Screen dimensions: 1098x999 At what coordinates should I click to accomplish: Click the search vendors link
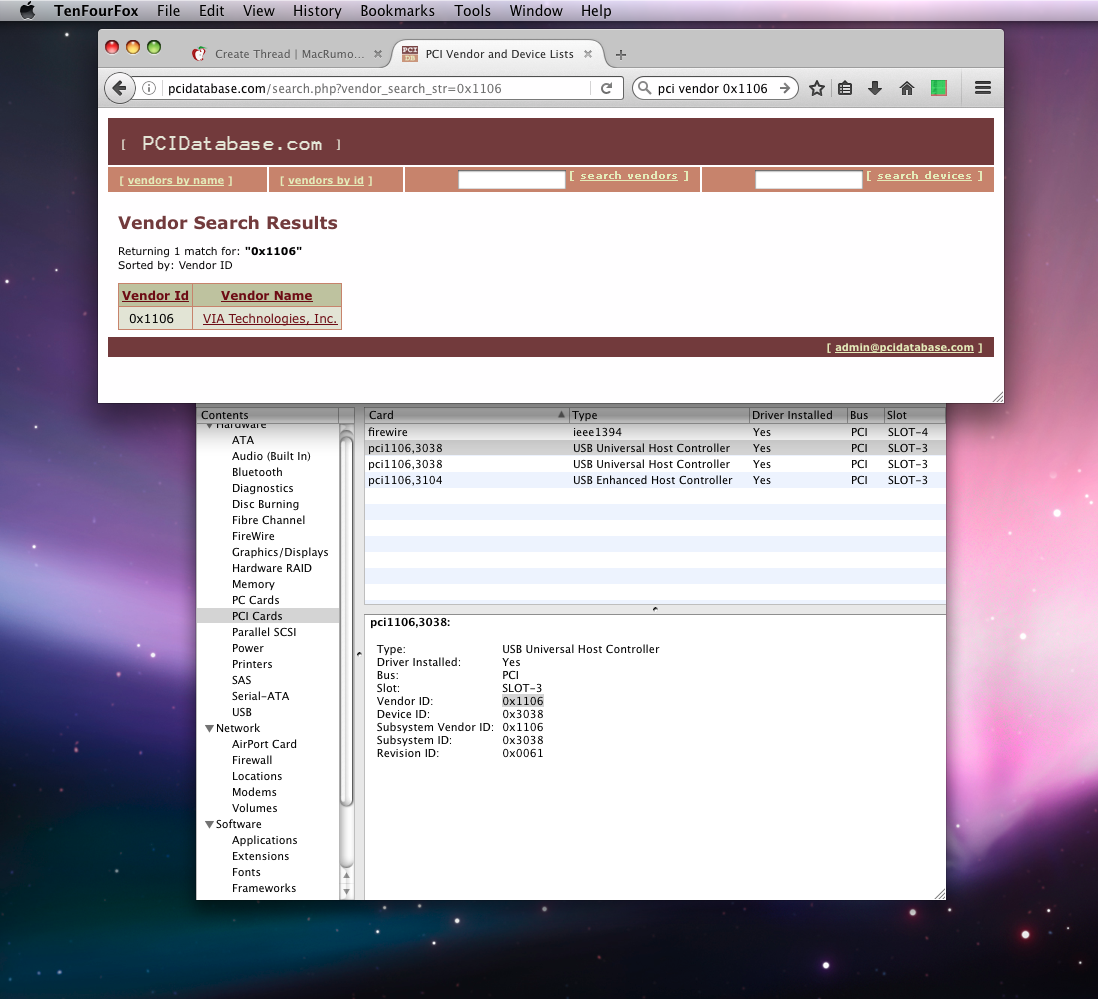coord(628,176)
